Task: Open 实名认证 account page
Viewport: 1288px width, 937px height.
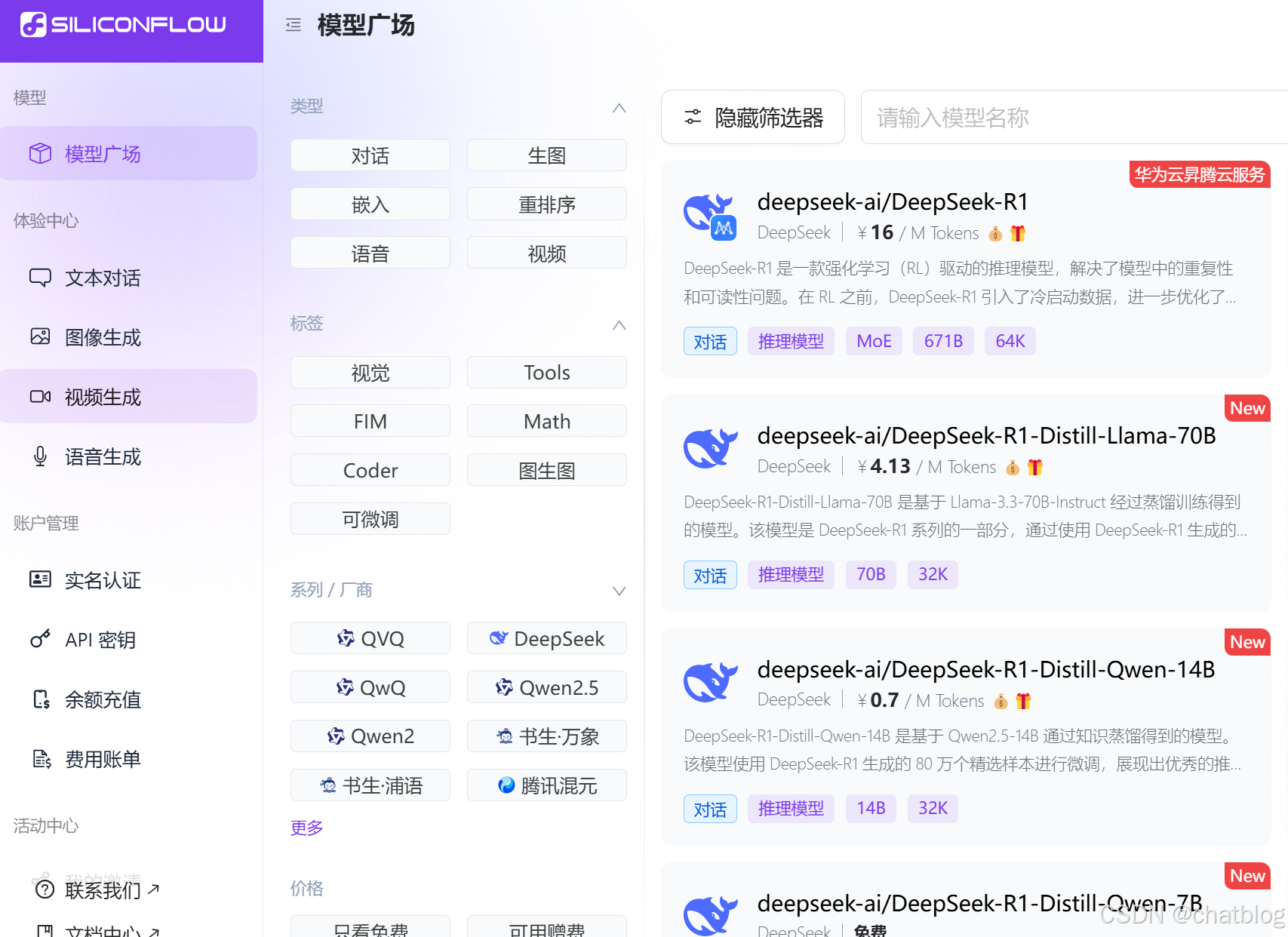Action: tap(128, 580)
